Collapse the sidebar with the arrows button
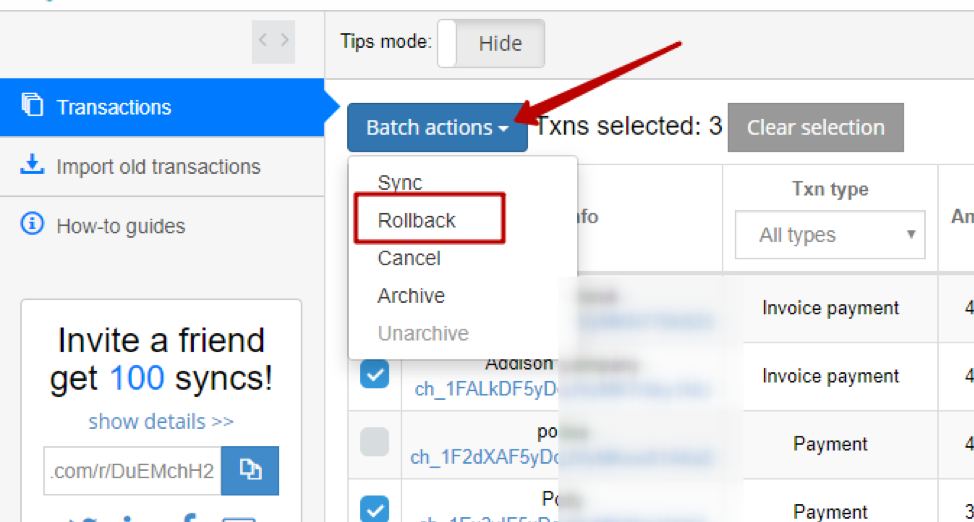The height and width of the screenshot is (522, 974). click(x=273, y=41)
